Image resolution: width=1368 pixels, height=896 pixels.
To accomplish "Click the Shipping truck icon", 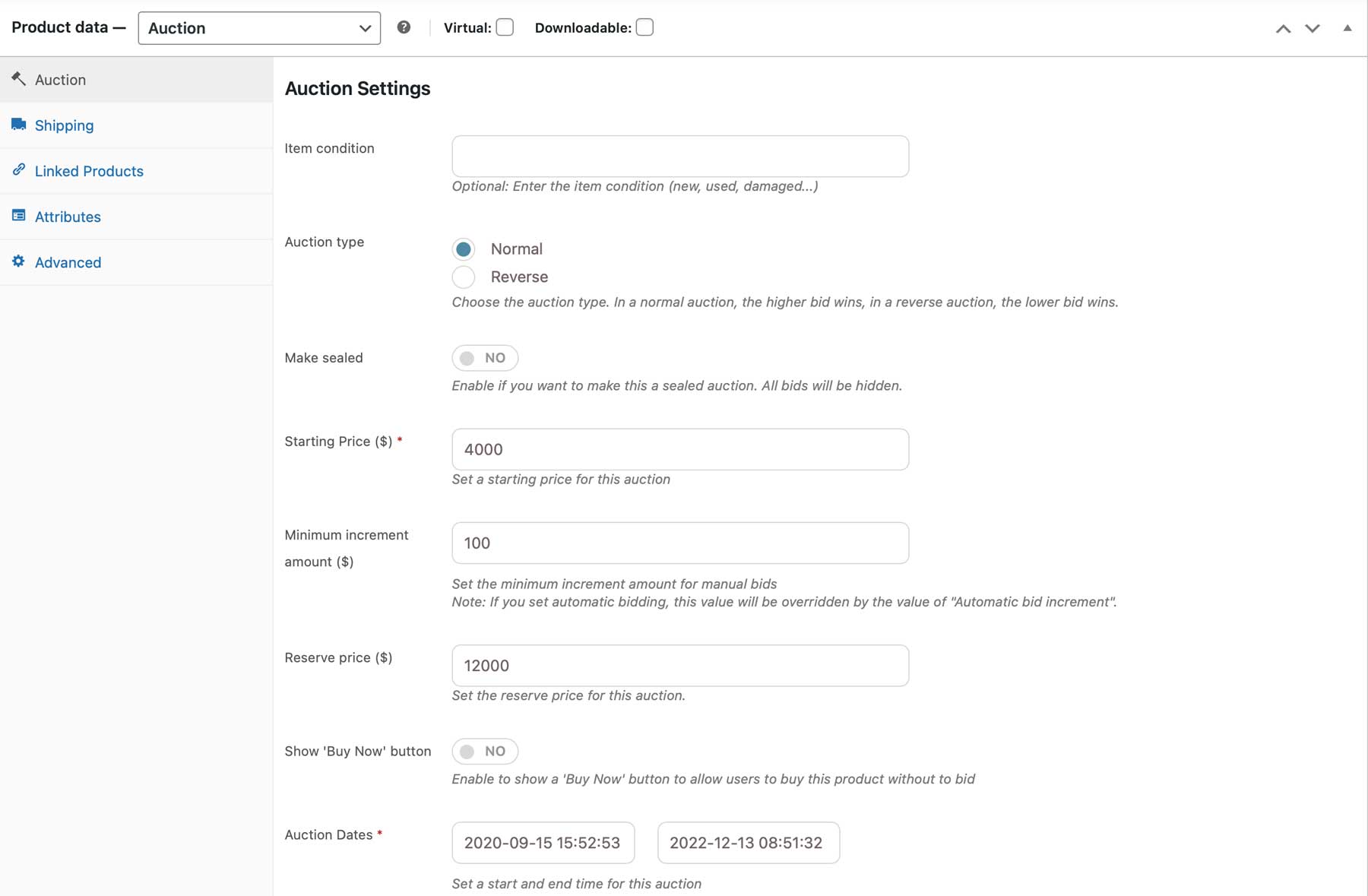I will (x=18, y=125).
